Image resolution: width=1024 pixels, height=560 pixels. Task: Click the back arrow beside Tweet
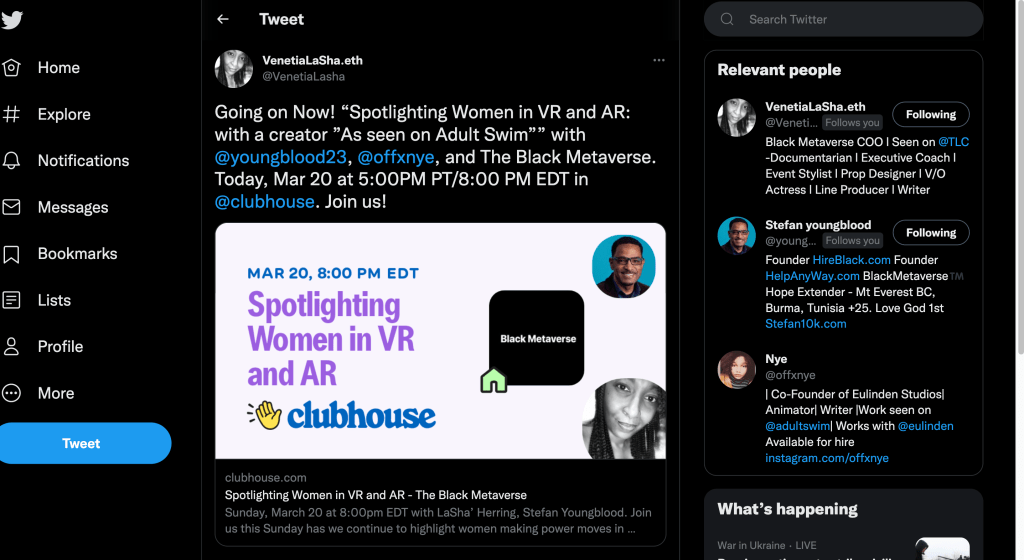[x=223, y=19]
